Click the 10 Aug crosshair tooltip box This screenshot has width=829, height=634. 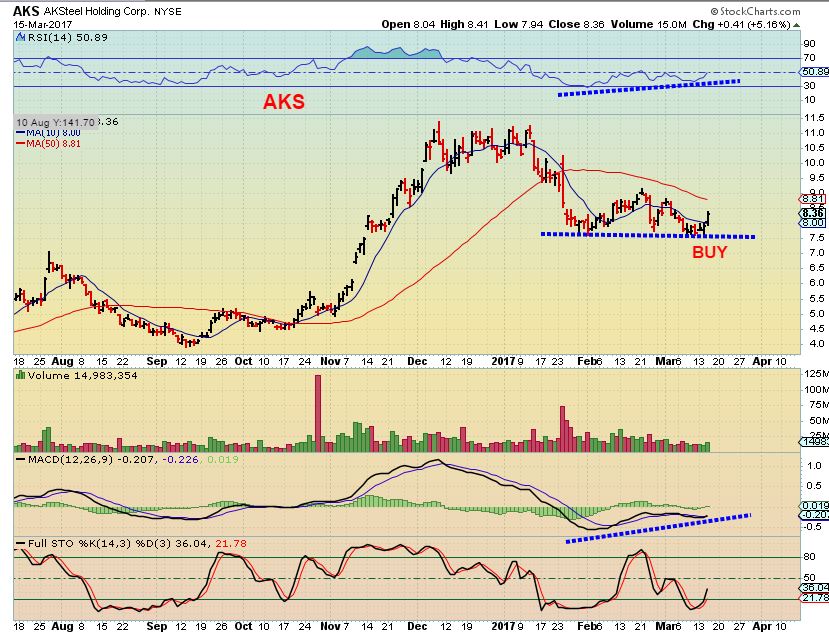click(x=56, y=123)
